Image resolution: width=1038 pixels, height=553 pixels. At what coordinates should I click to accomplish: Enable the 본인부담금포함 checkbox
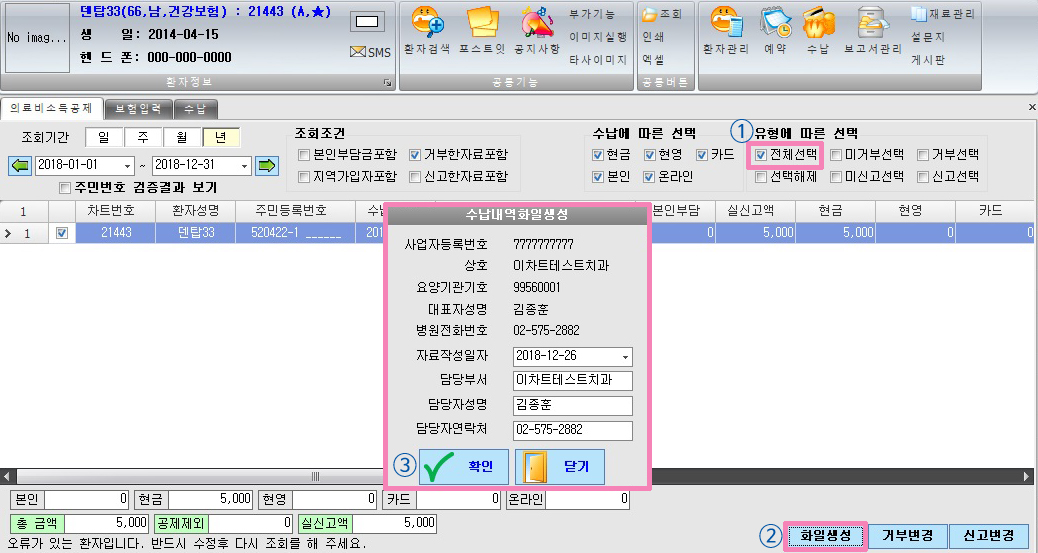tap(304, 155)
